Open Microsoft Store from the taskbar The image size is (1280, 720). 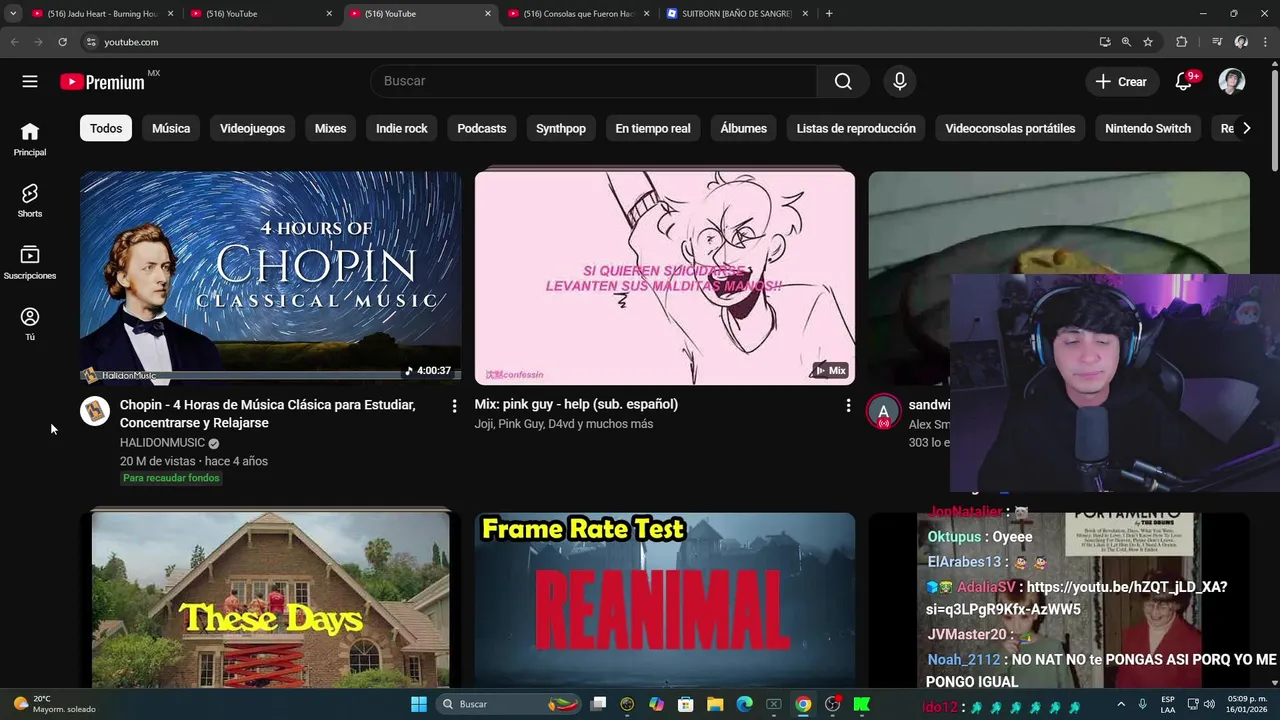tap(686, 704)
